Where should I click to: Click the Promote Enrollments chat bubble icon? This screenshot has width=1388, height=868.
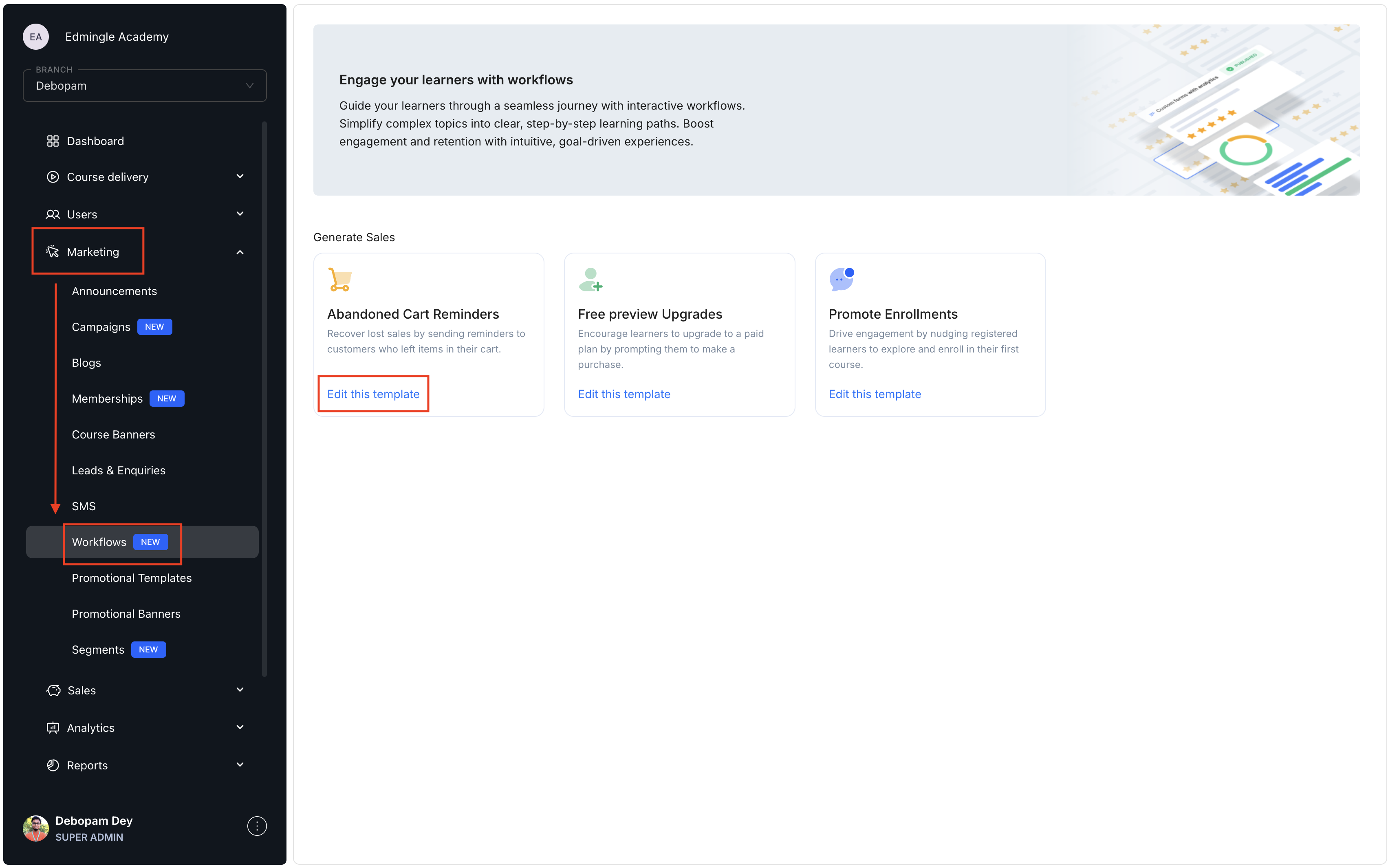[842, 280]
